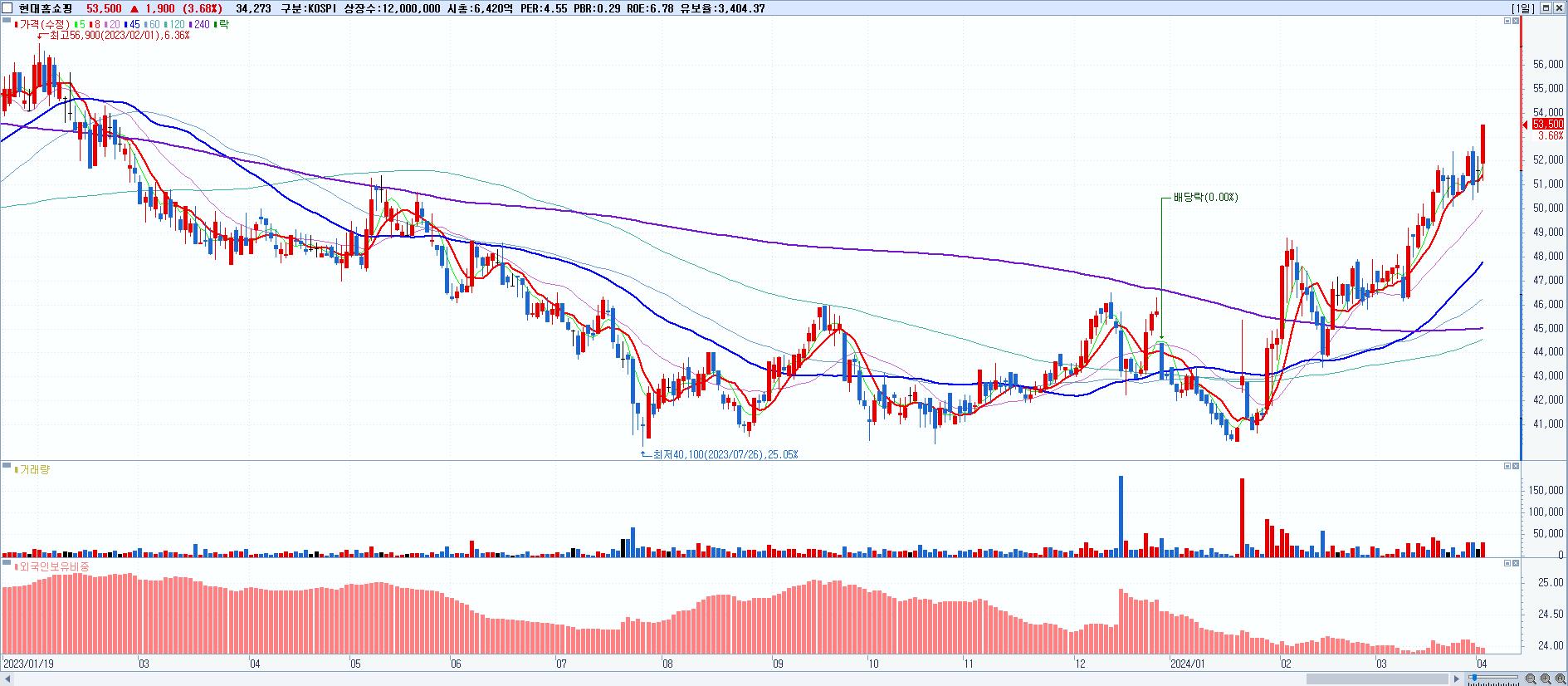This screenshot has height=686, width=1568.
Task: Click the 56,000 price axis label
Action: (x=1548, y=64)
